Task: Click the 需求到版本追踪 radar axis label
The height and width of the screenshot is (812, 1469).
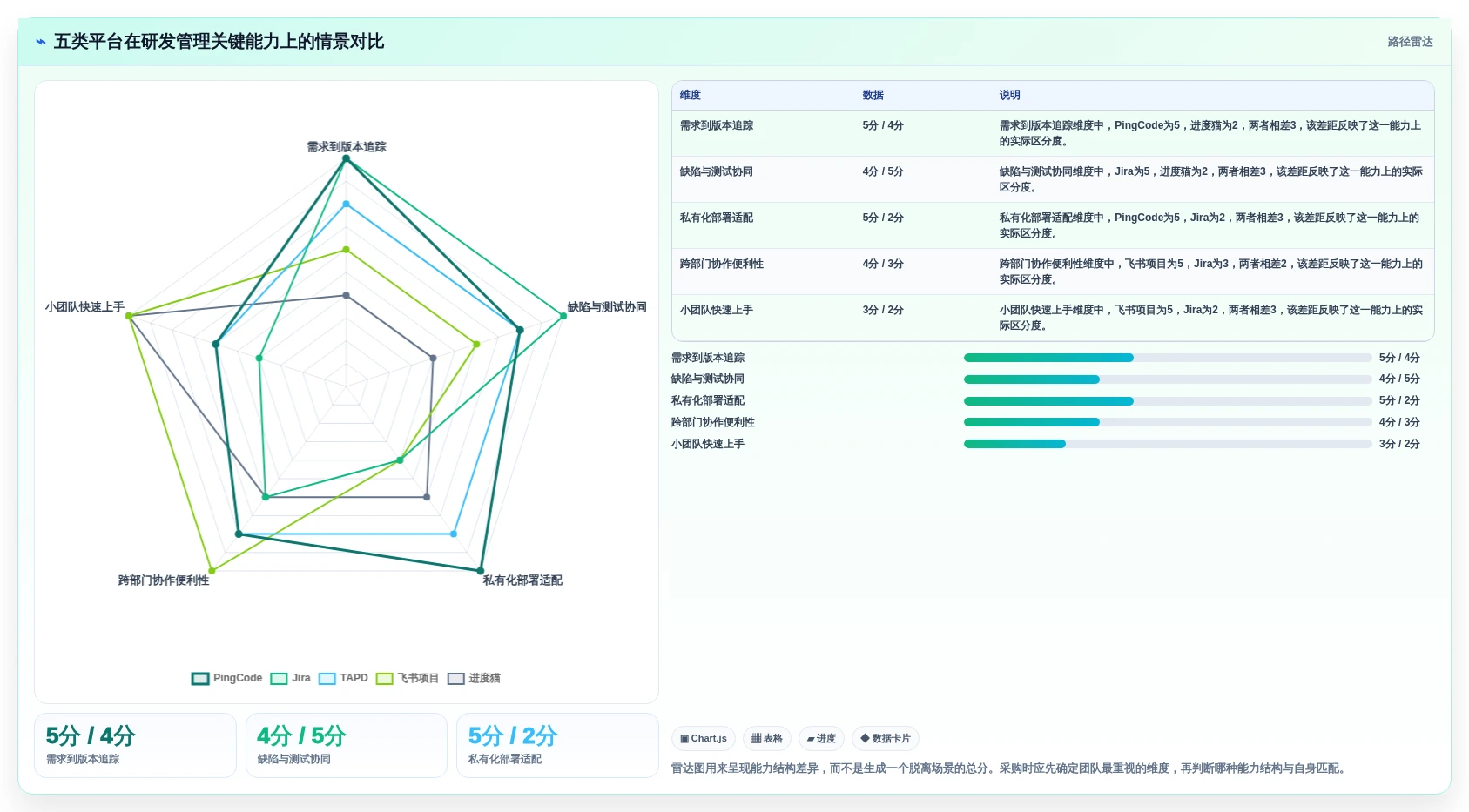Action: click(347, 147)
